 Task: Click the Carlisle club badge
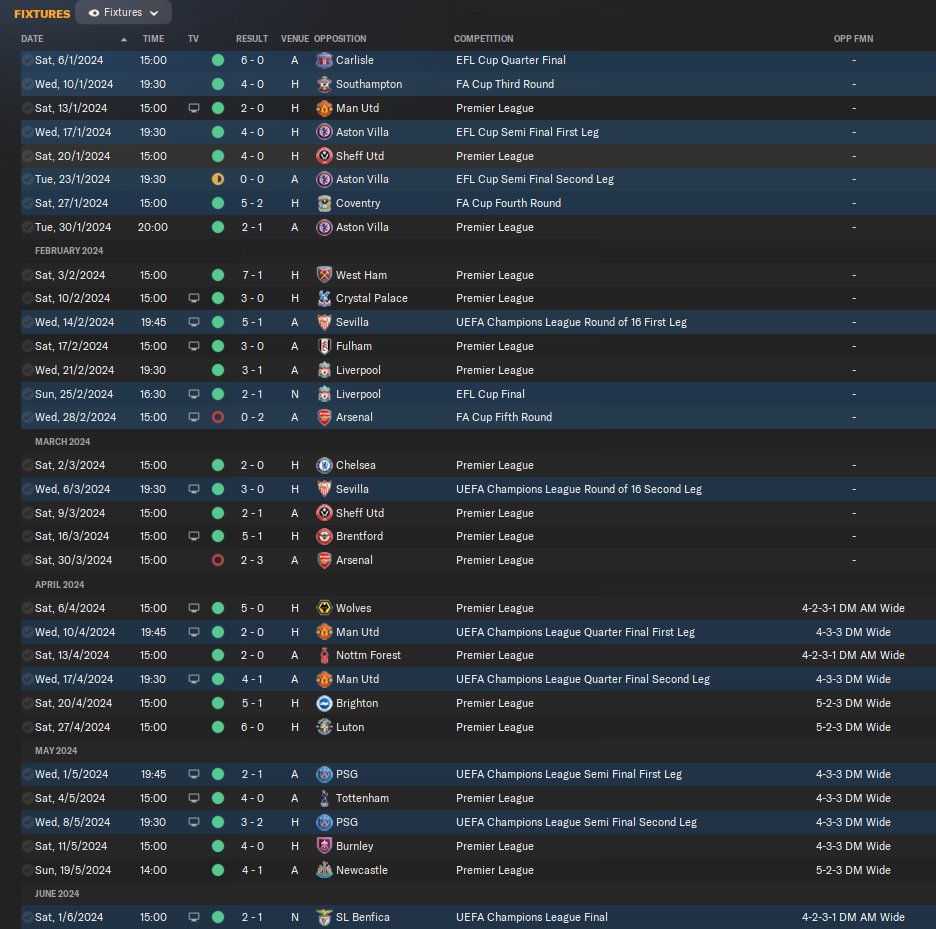(324, 60)
